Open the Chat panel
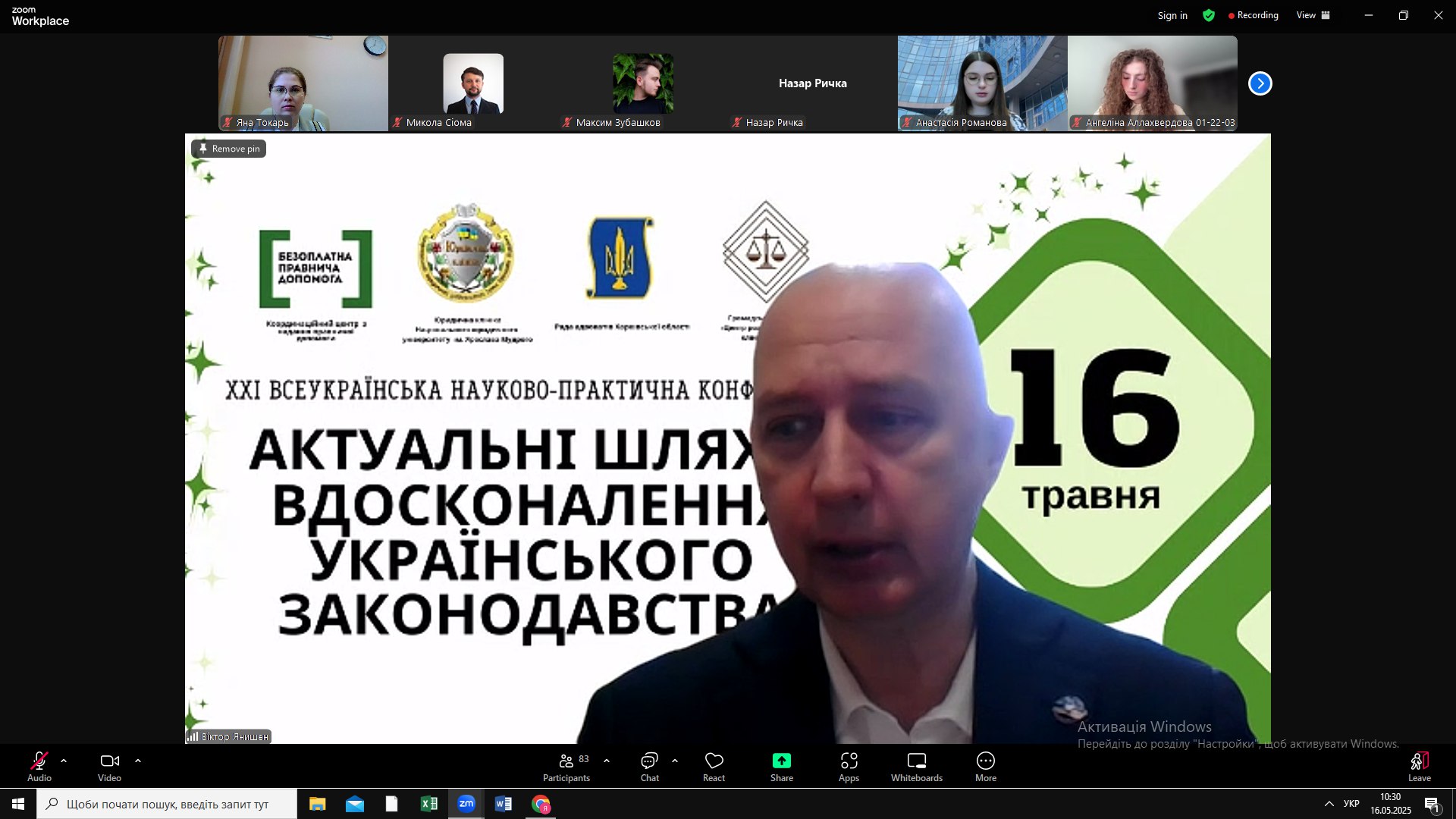 point(649,761)
